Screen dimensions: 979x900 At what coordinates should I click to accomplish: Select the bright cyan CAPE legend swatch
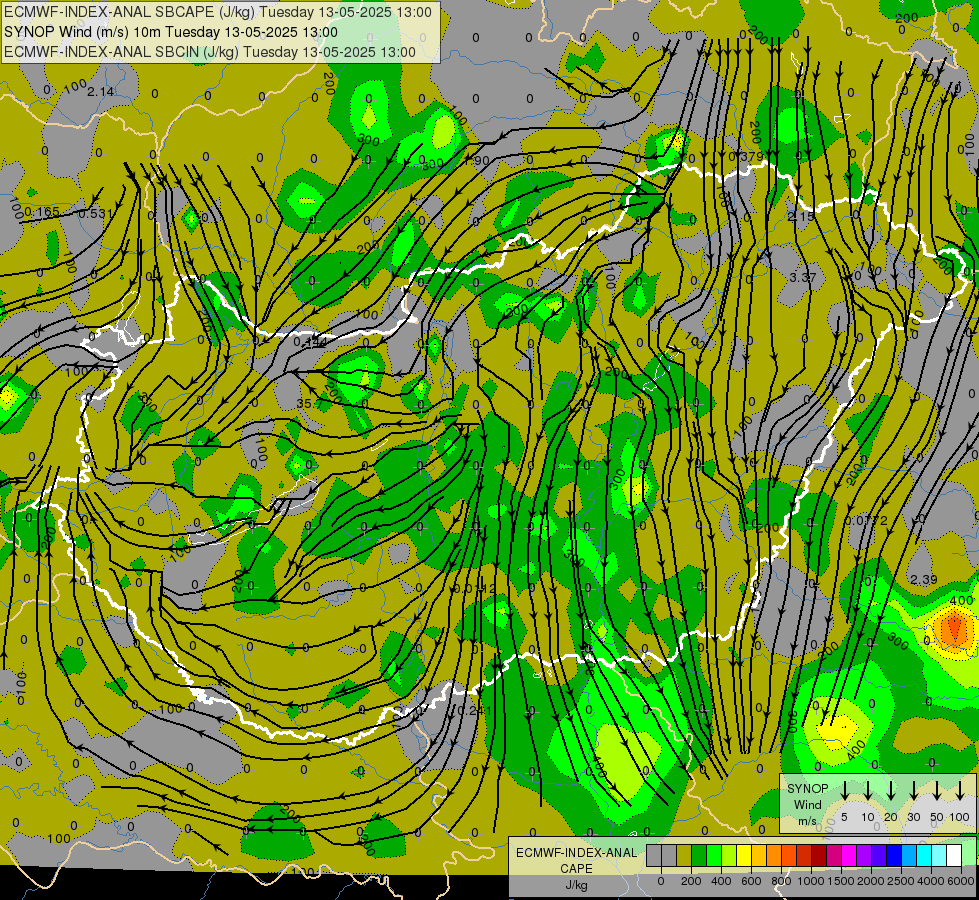click(925, 855)
